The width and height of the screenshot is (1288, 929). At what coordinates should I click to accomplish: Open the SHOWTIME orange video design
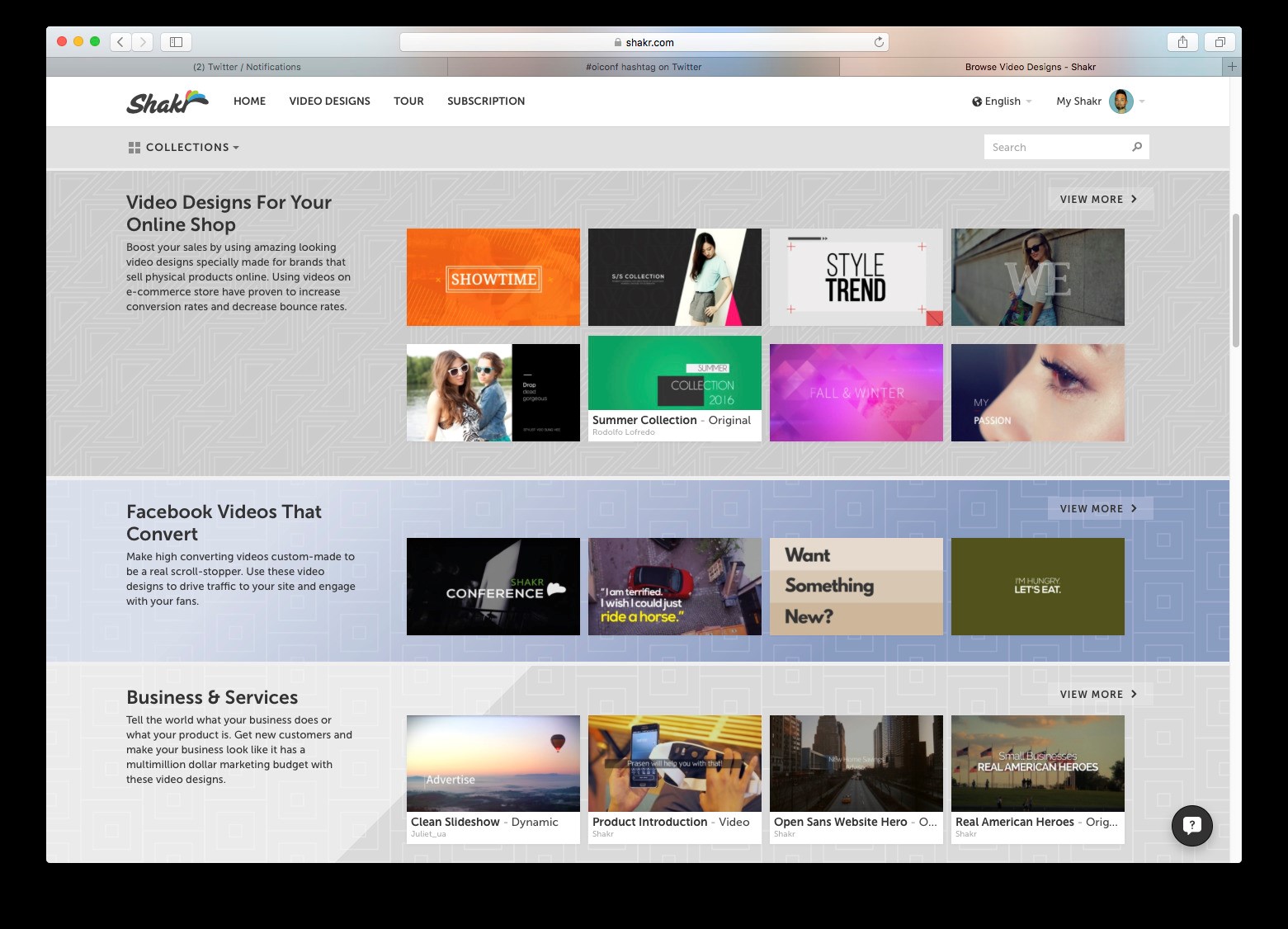pyautogui.click(x=493, y=277)
